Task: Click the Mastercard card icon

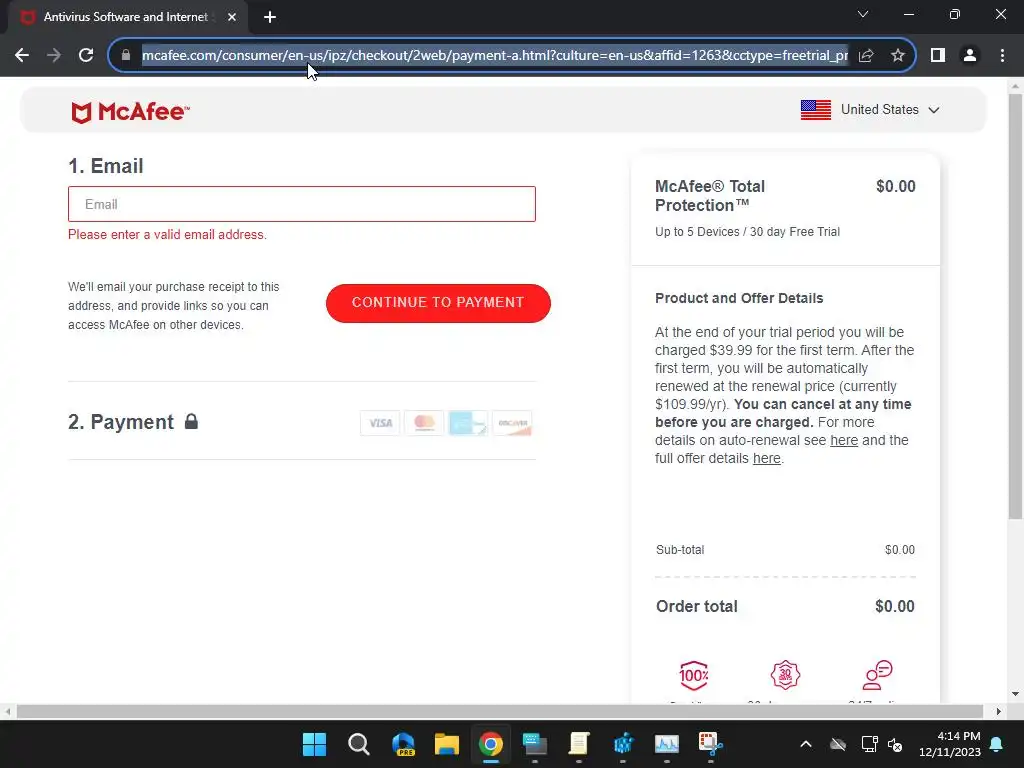Action: [x=424, y=423]
